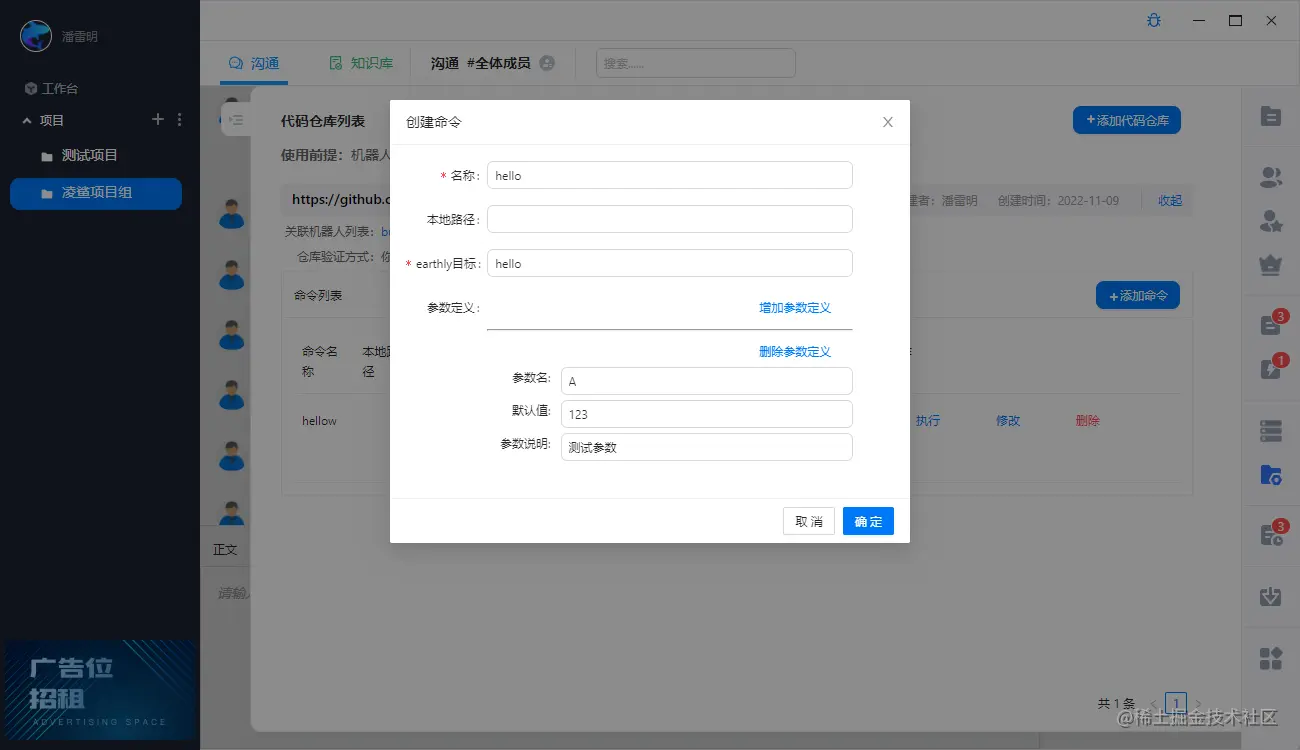Viewport: 1300px width, 750px height.
Task: Open the document panel icon in right sidebar
Action: tap(1271, 116)
